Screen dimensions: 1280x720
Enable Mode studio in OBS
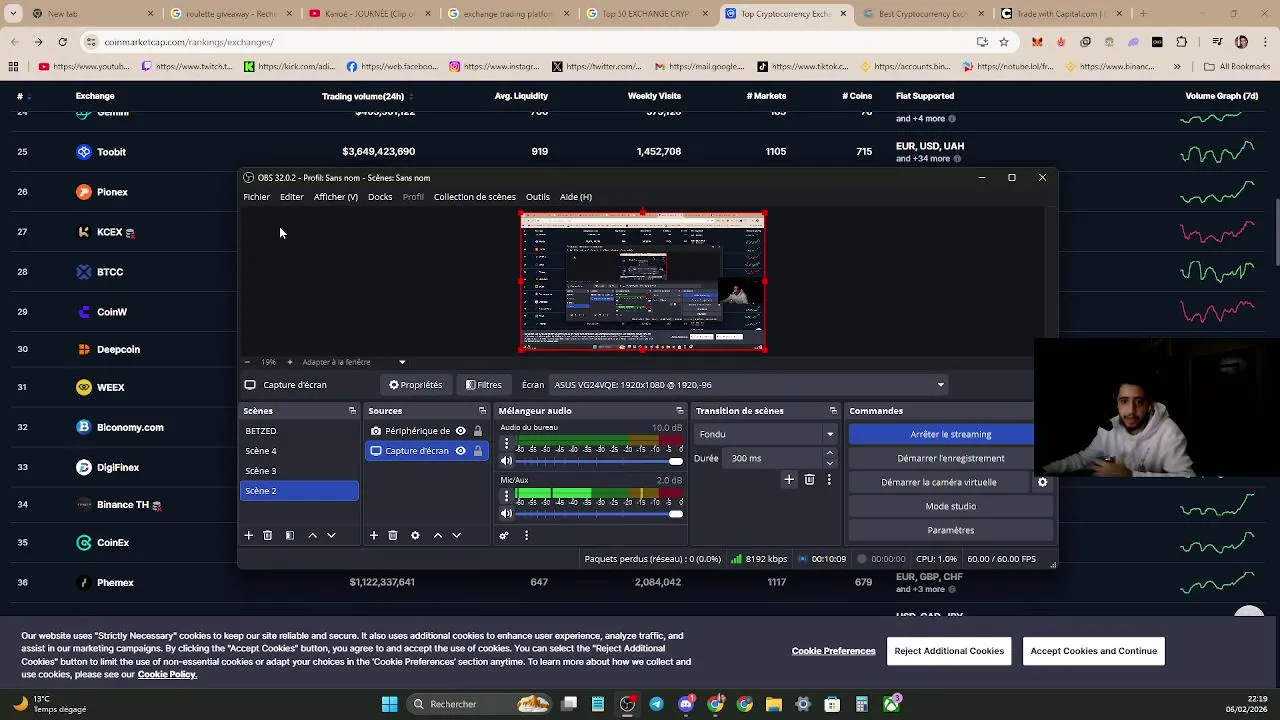pos(950,506)
